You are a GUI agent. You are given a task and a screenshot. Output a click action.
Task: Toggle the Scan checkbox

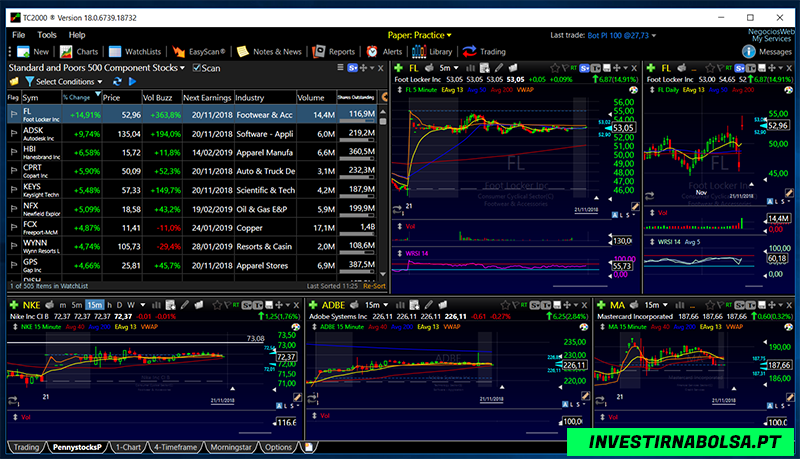coord(196,68)
